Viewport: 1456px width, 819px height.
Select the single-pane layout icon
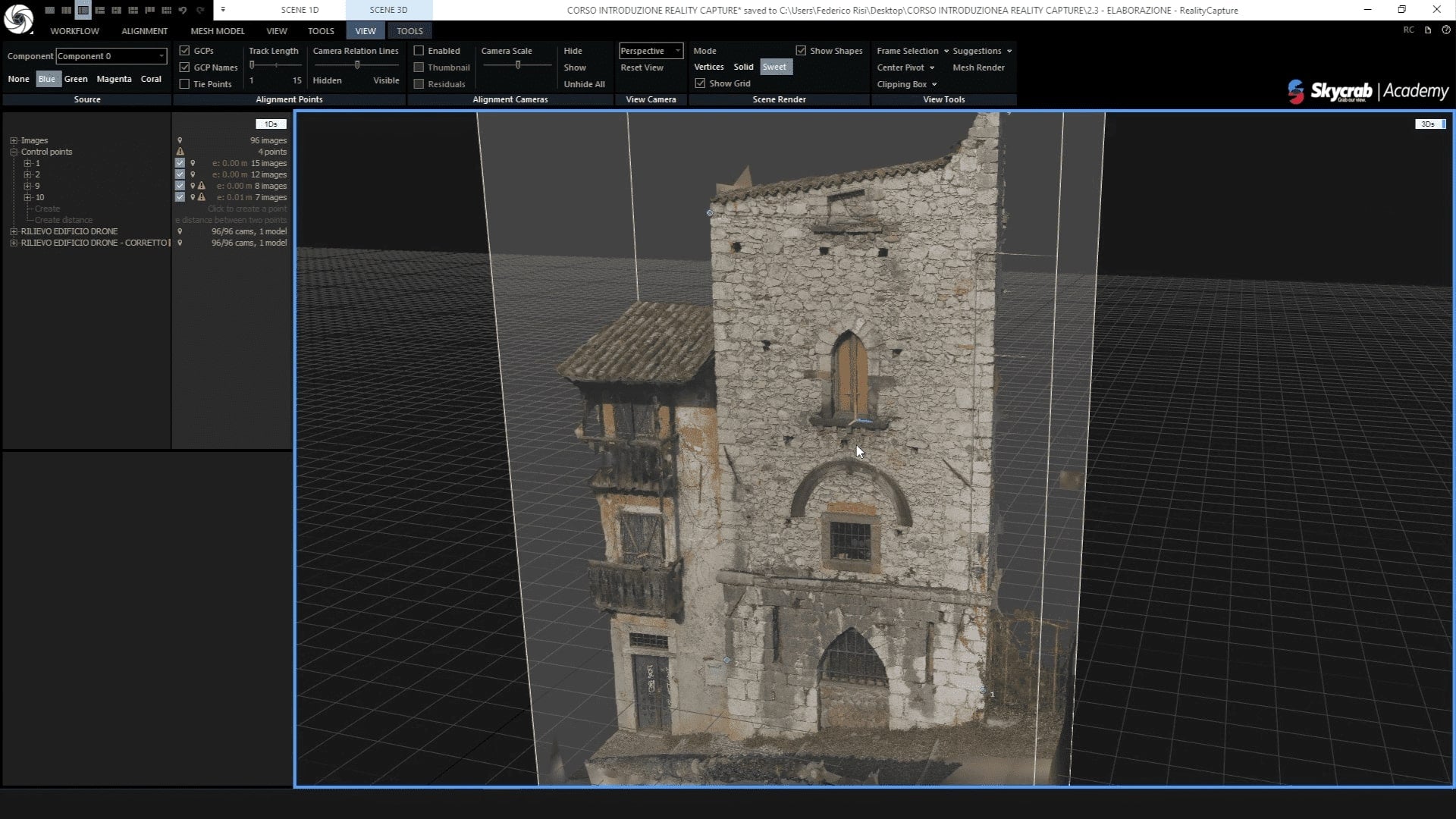click(x=49, y=10)
